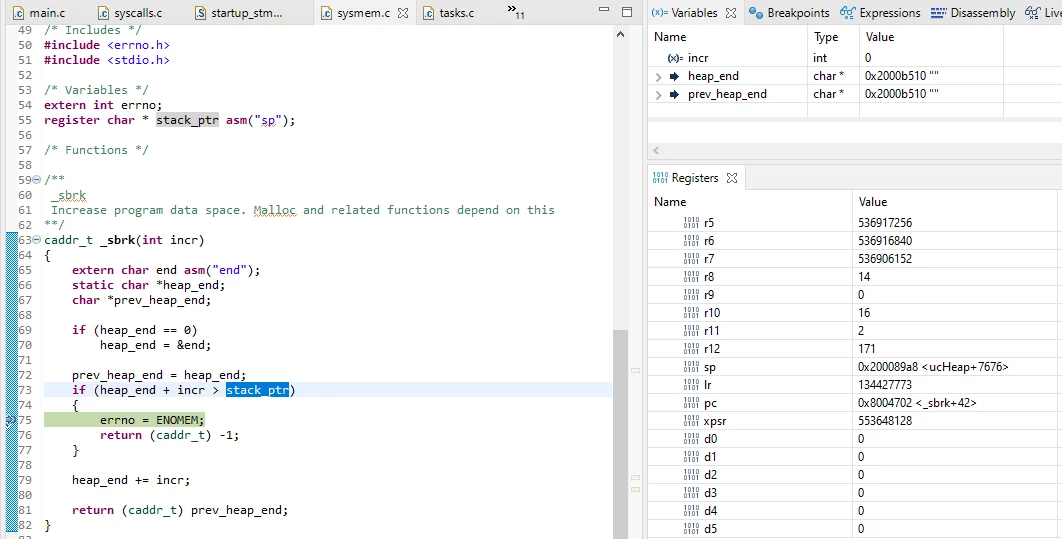
Task: Minimize the editor area
Action: [x=604, y=10]
